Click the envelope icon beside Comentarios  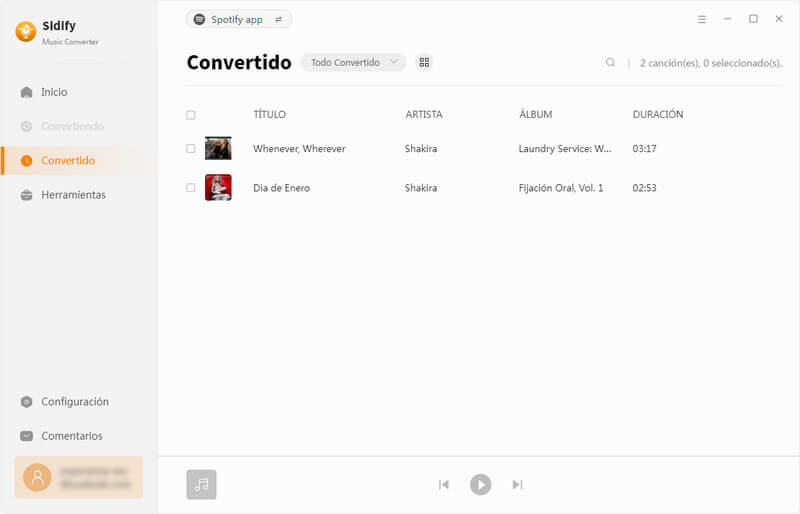pyautogui.click(x=27, y=436)
